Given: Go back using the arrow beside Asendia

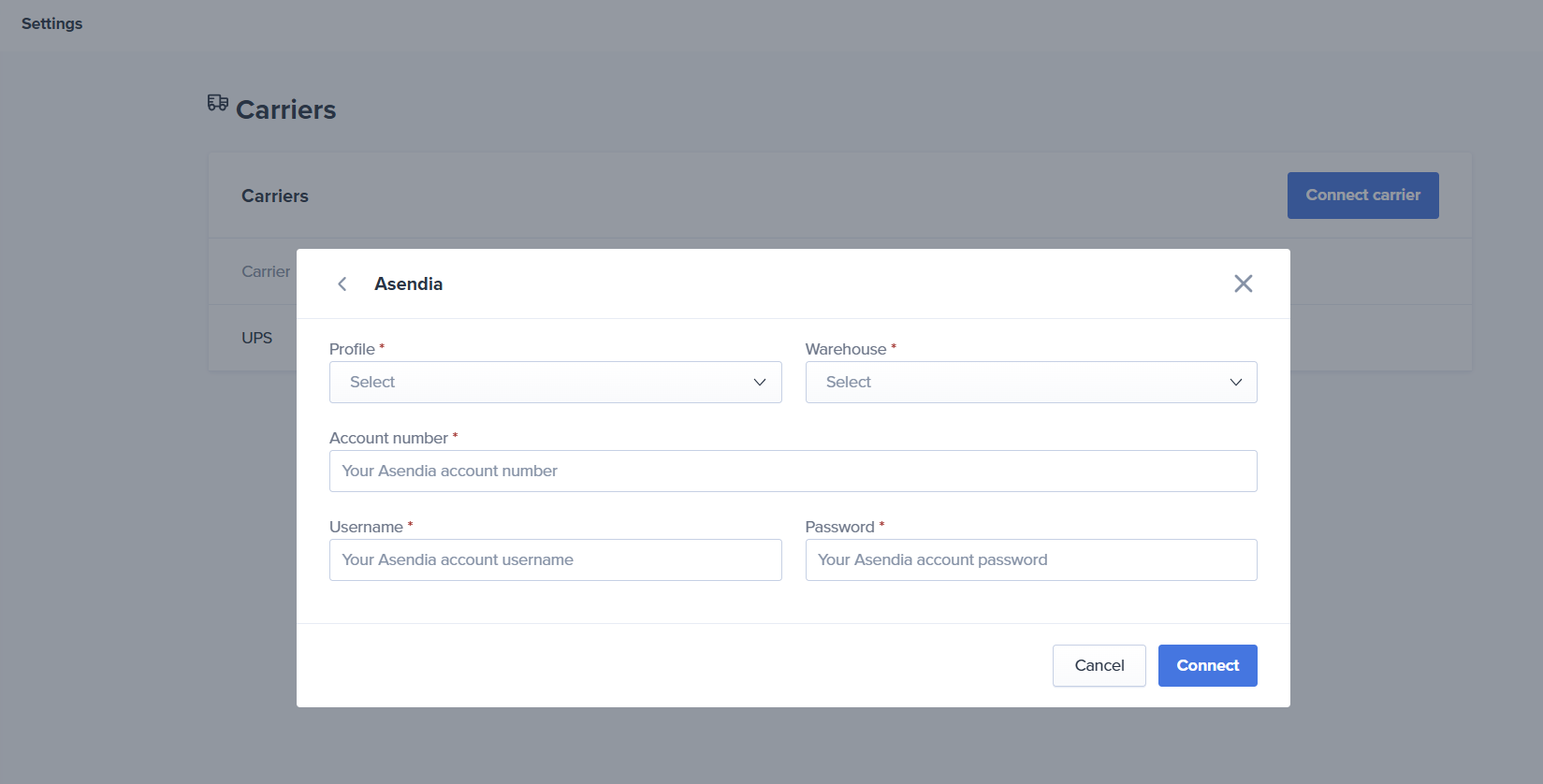Looking at the screenshot, I should coord(342,283).
